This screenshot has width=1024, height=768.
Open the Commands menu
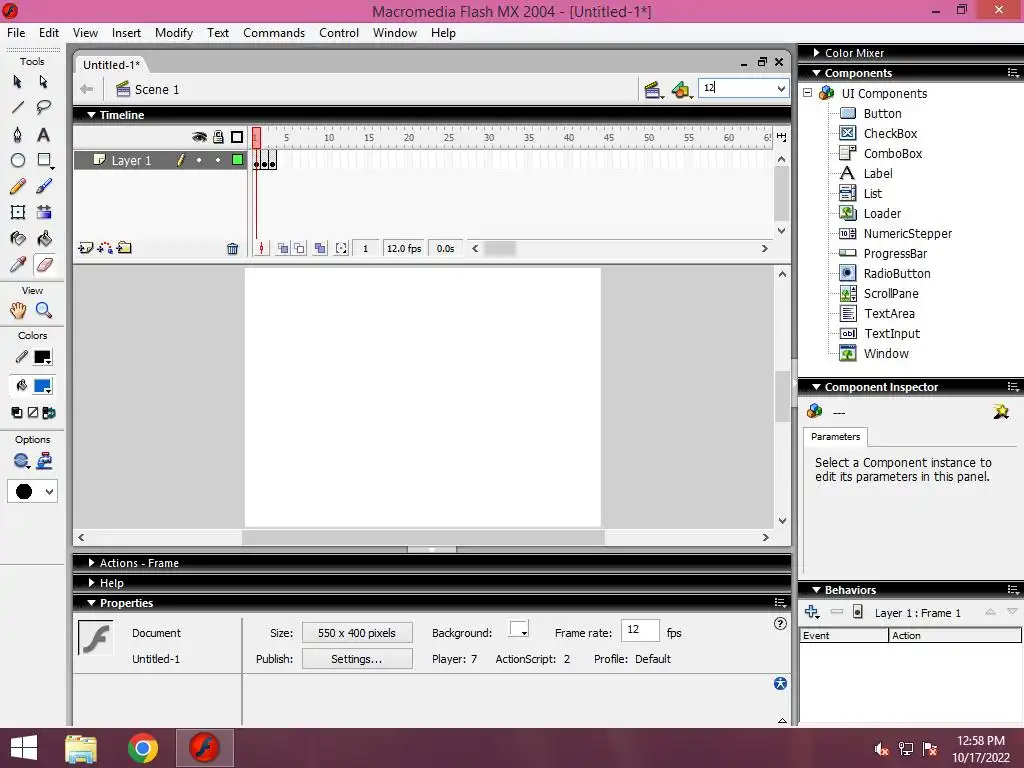click(274, 33)
